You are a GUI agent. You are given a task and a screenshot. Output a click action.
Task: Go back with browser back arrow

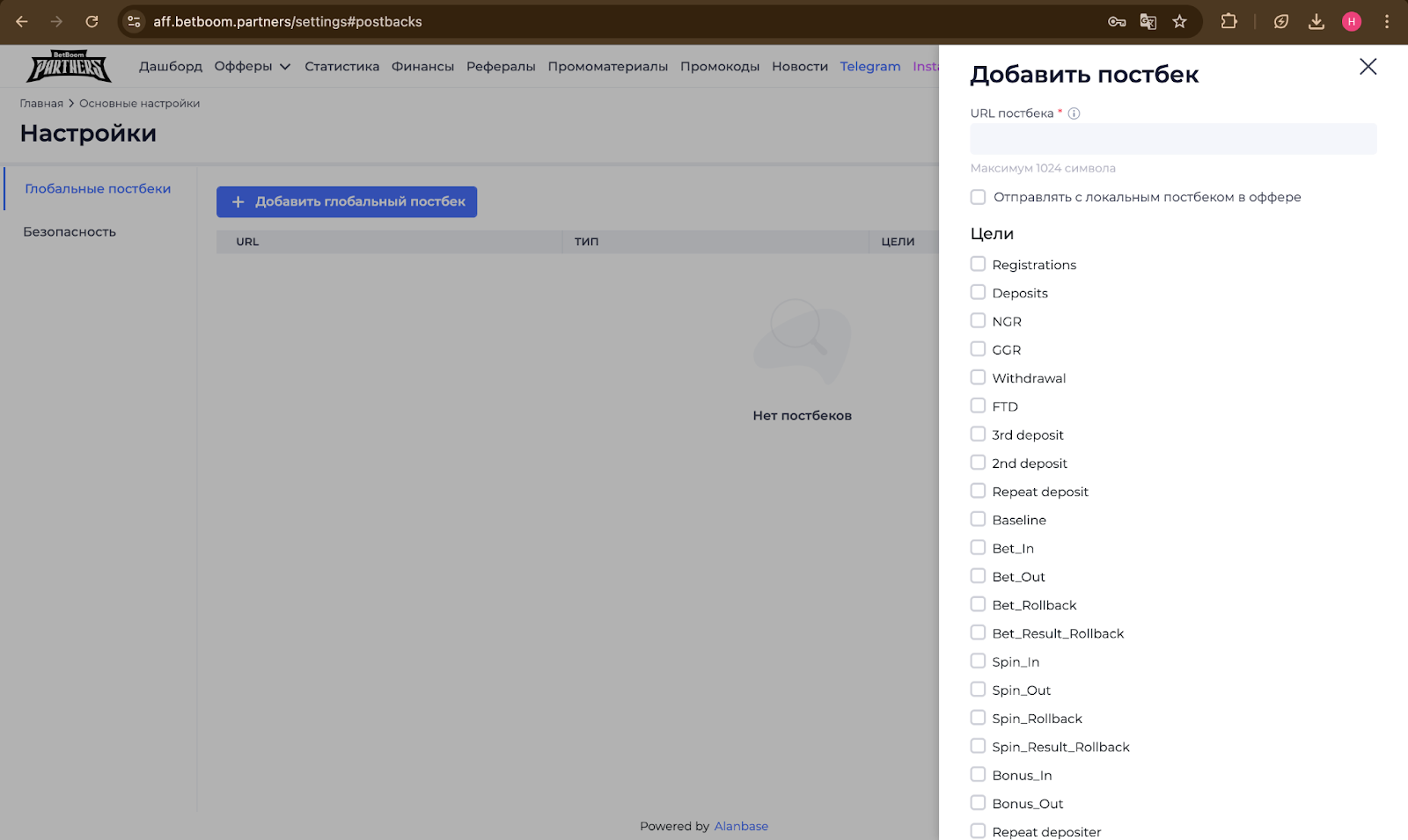pyautogui.click(x=22, y=22)
